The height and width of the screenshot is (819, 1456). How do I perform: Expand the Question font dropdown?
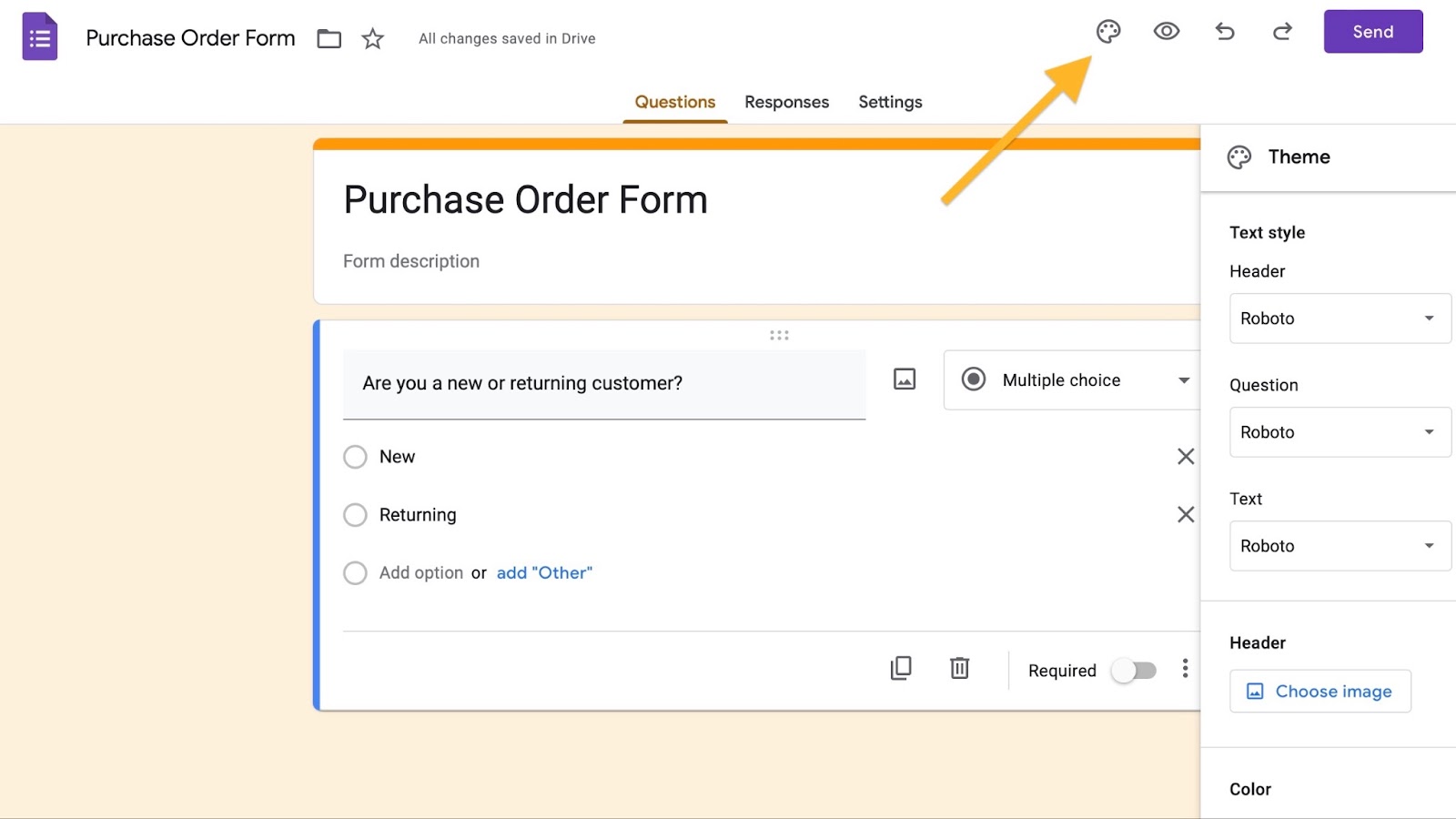1340,432
